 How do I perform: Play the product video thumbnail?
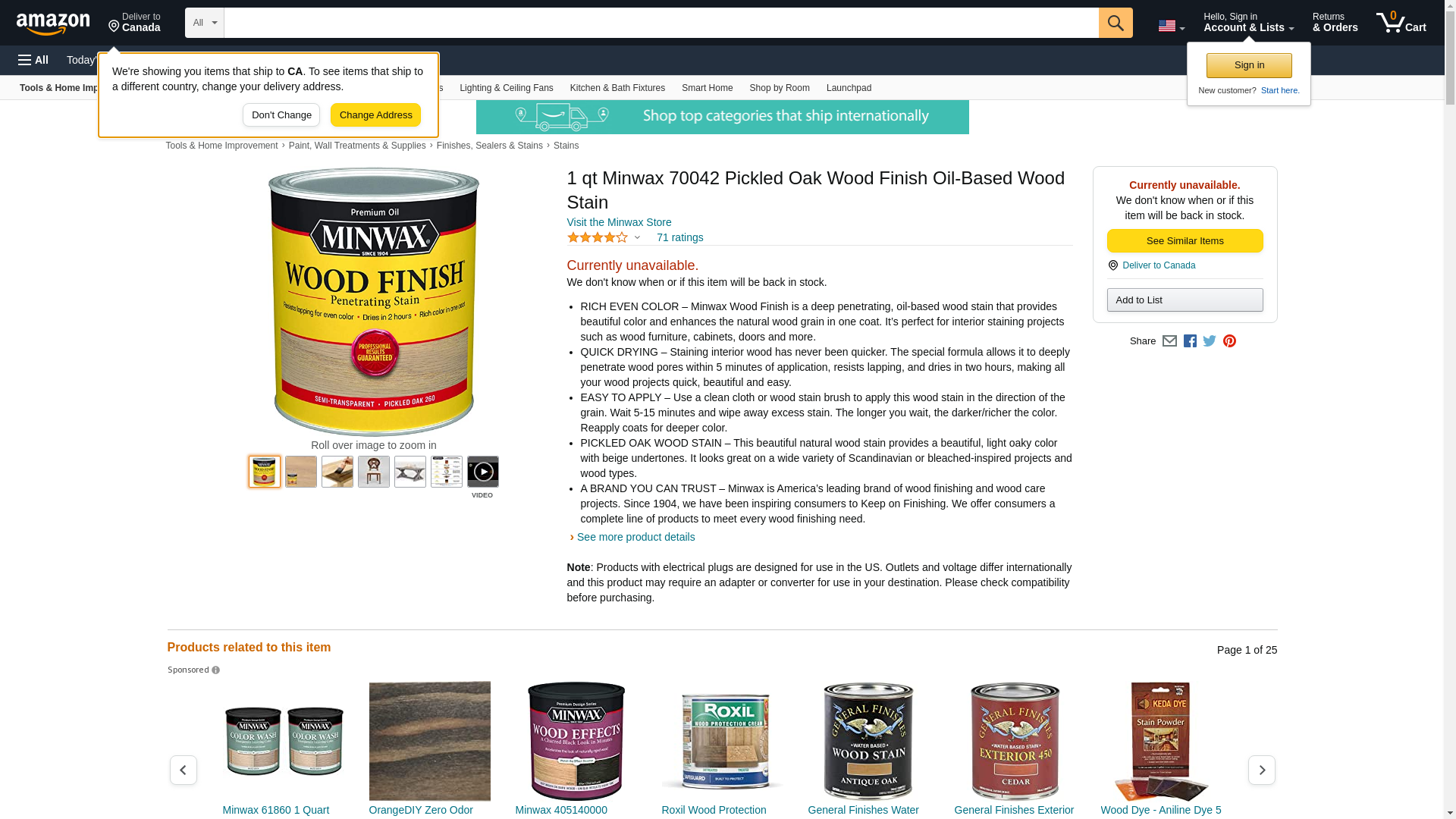[x=483, y=472]
